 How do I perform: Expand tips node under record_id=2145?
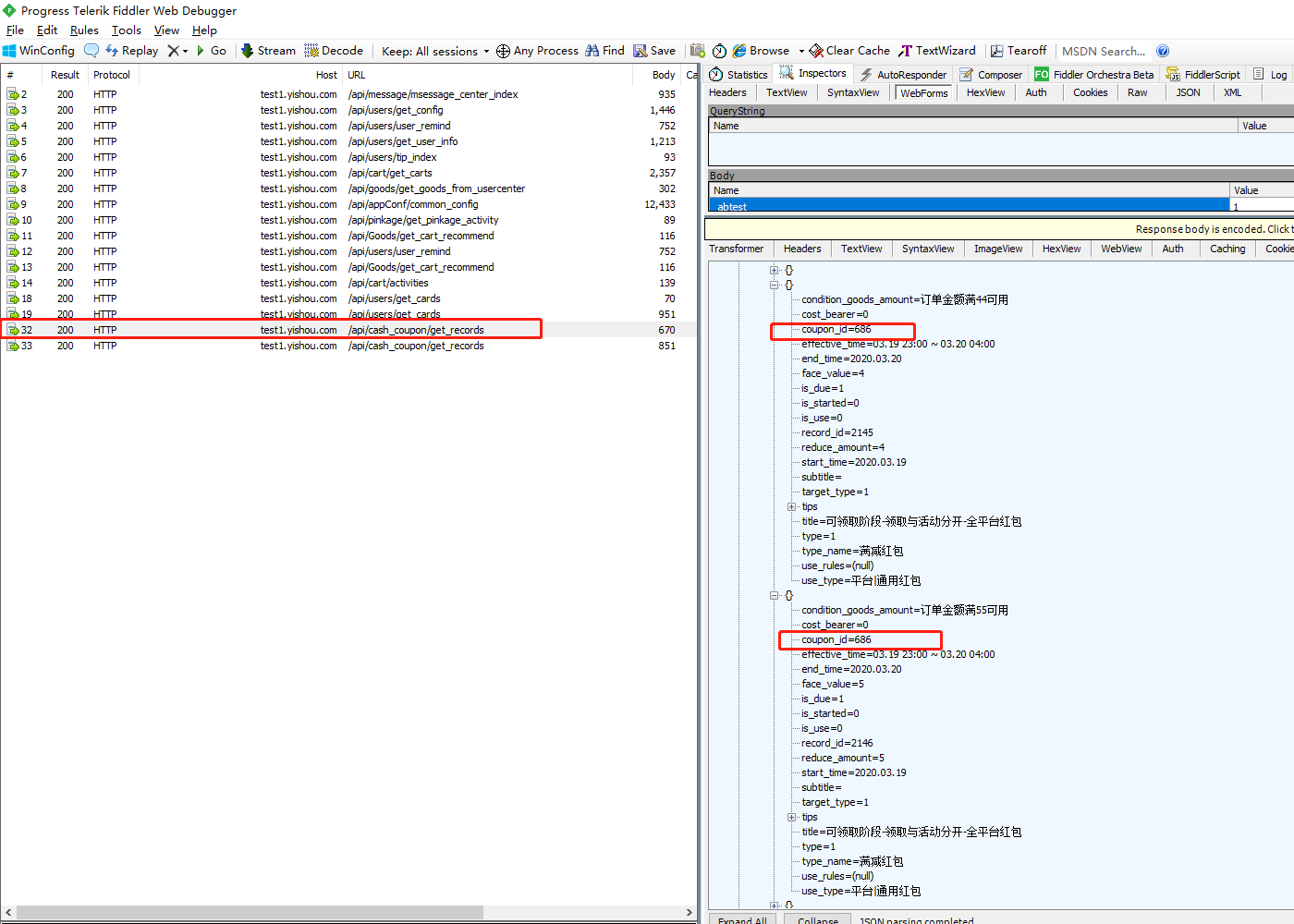click(x=791, y=506)
